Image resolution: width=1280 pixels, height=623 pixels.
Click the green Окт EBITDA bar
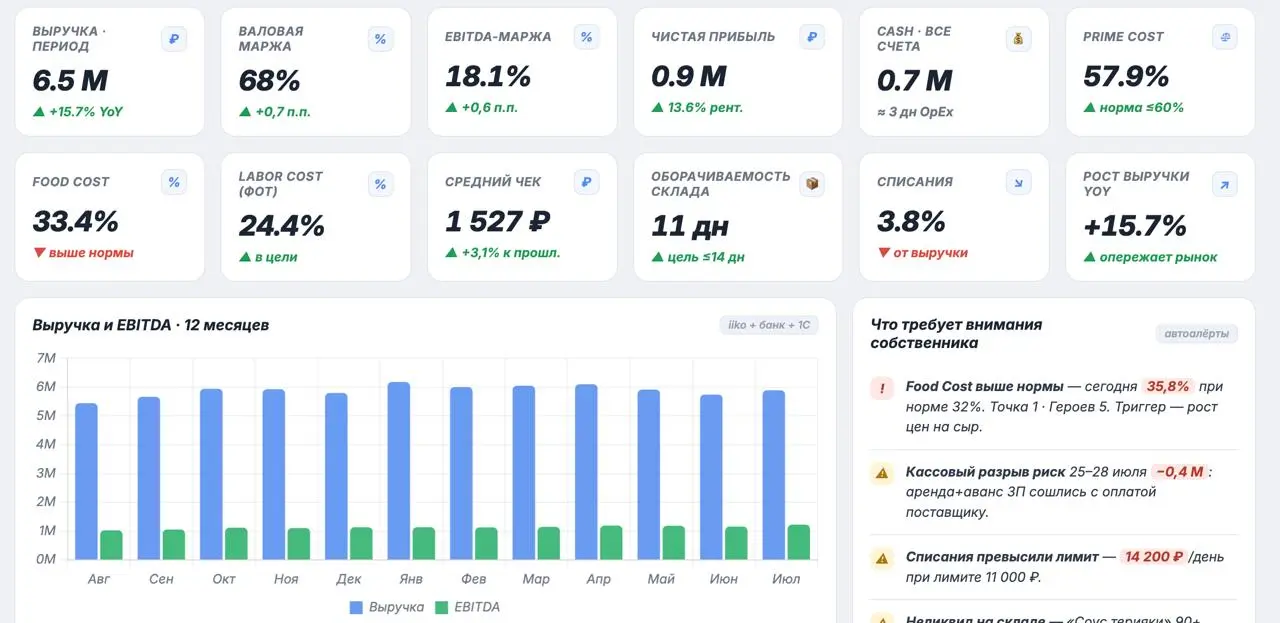[236, 544]
